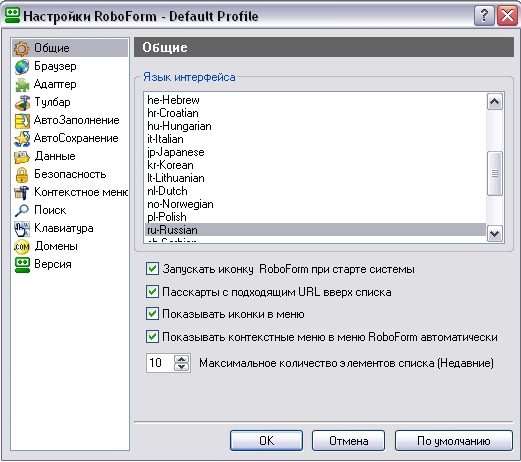Image resolution: width=521 pixels, height=462 pixels.
Task: Open the Браузер settings section
Action: point(55,66)
